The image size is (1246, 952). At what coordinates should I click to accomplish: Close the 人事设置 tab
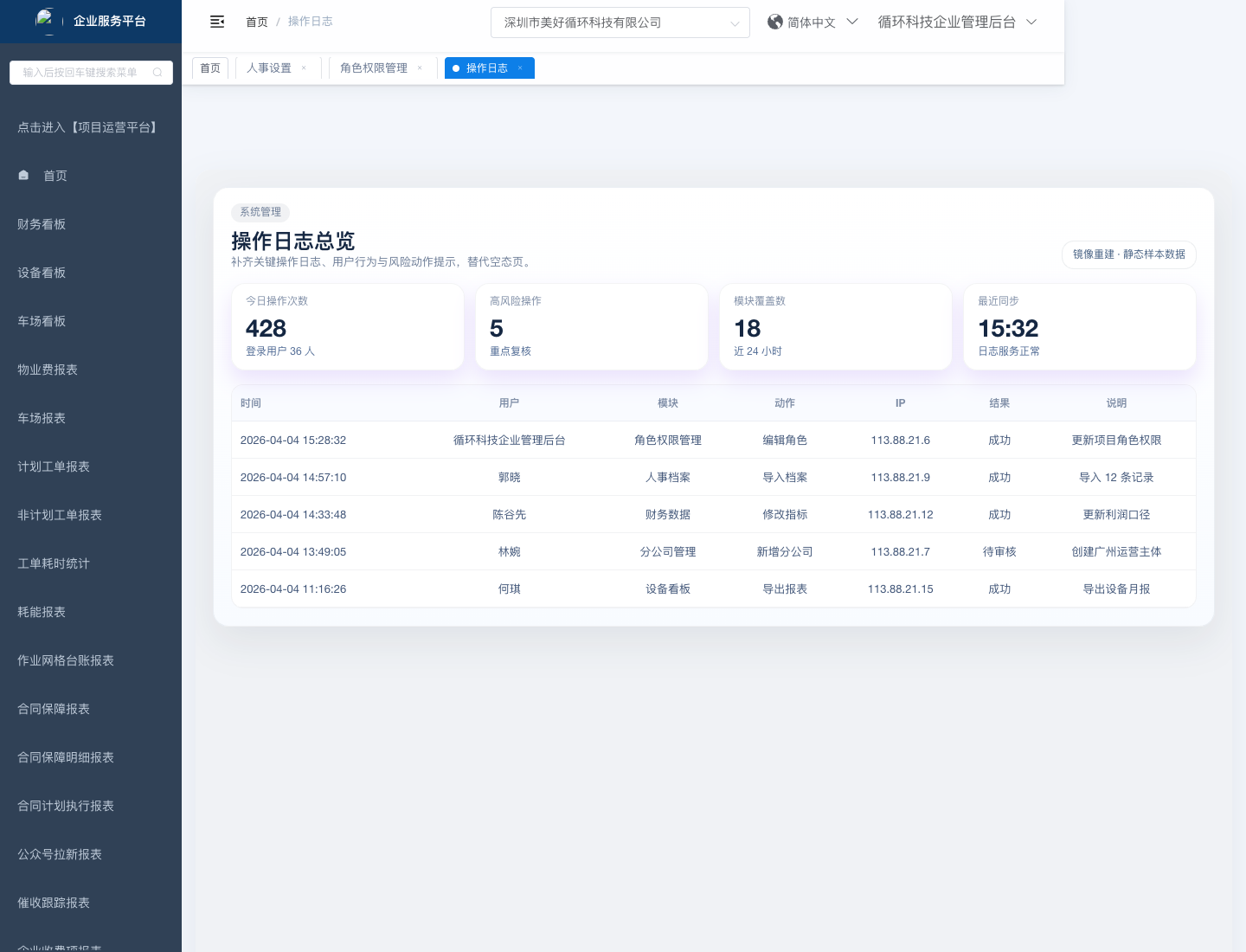[304, 68]
